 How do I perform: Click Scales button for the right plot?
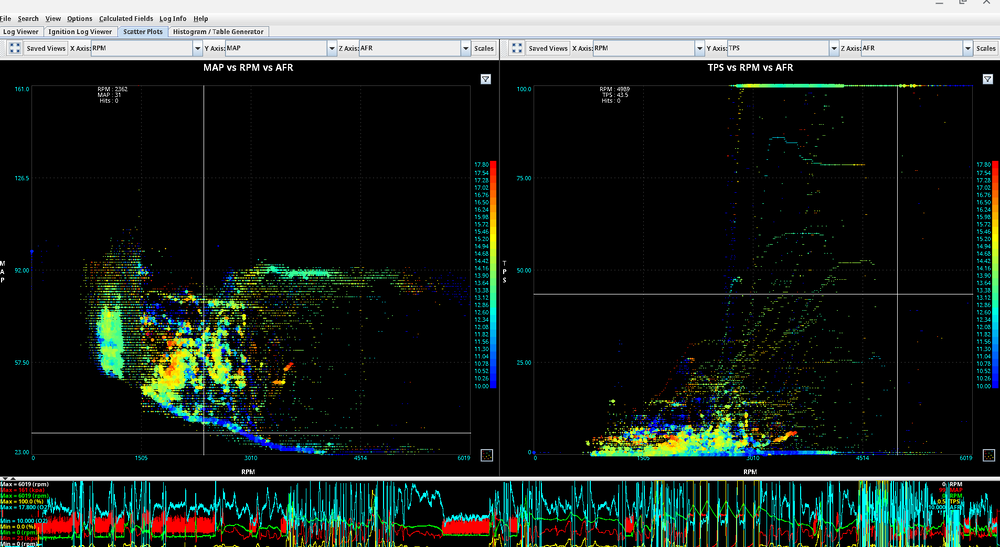(x=986, y=48)
